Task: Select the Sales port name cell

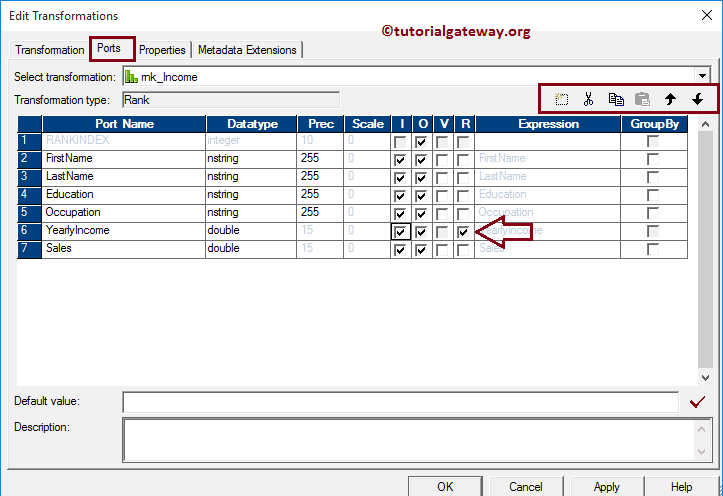Action: [x=124, y=249]
